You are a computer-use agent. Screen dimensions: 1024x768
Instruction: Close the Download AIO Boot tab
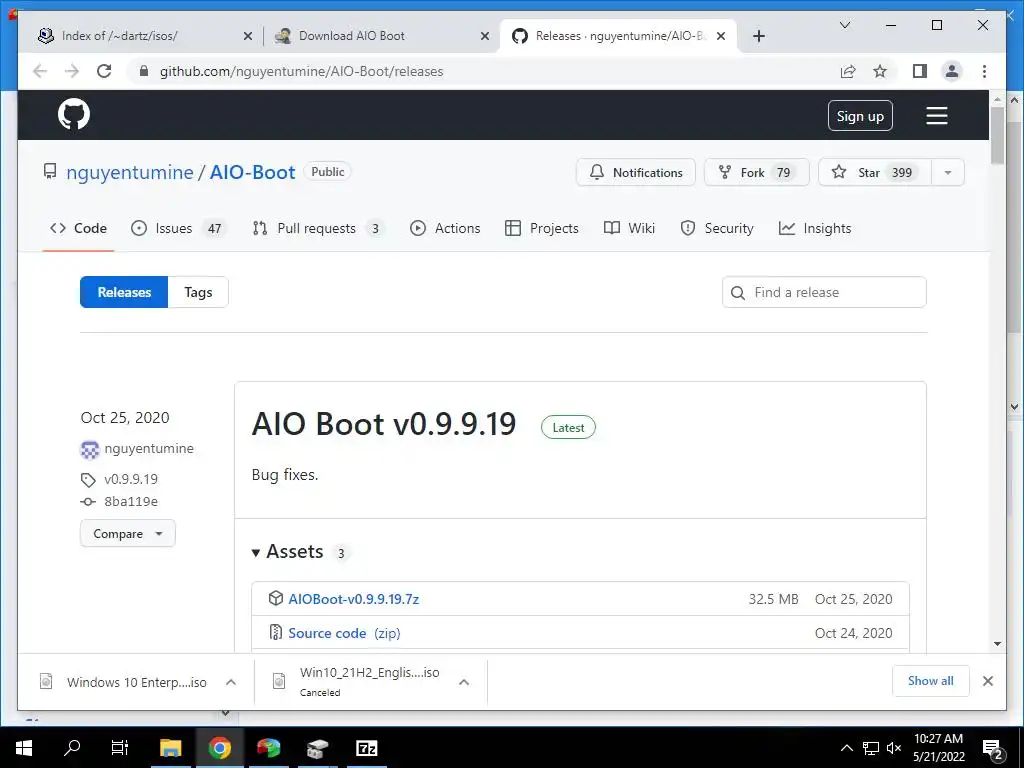pos(485,36)
